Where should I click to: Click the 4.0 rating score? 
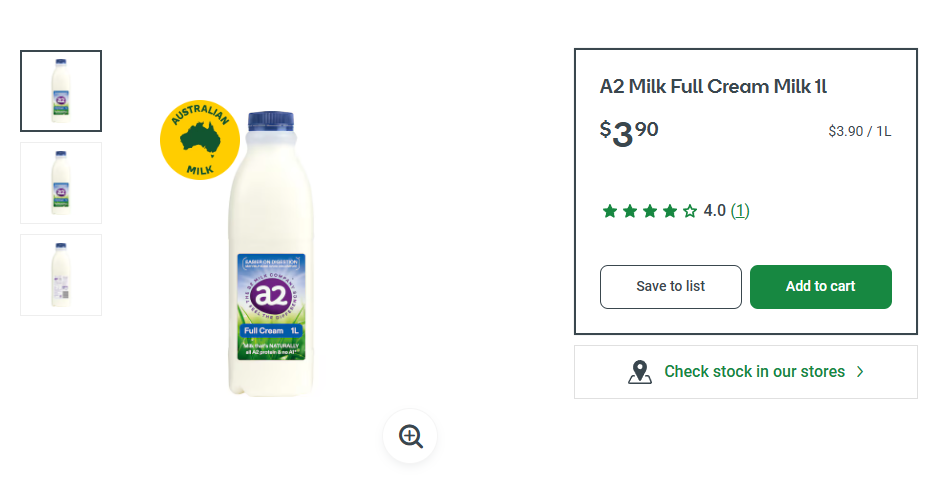click(714, 211)
